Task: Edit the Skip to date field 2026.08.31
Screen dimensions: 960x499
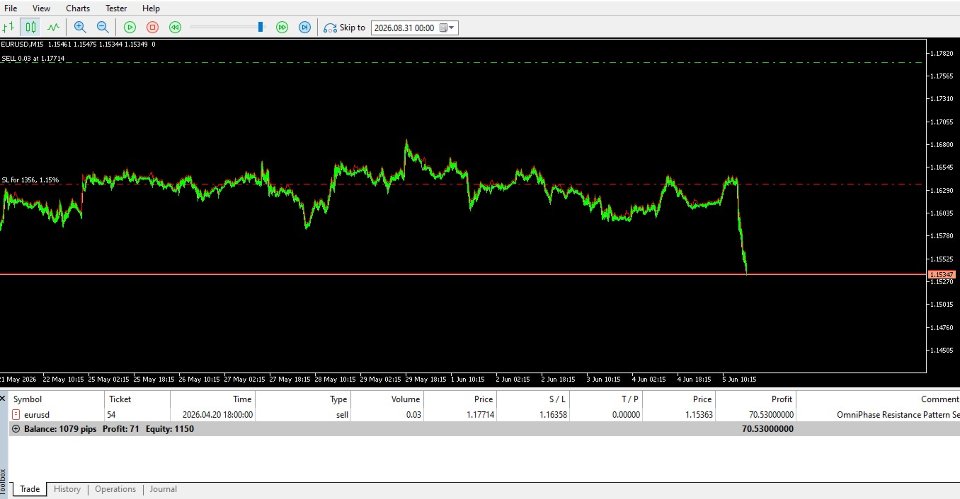Action: pos(404,28)
